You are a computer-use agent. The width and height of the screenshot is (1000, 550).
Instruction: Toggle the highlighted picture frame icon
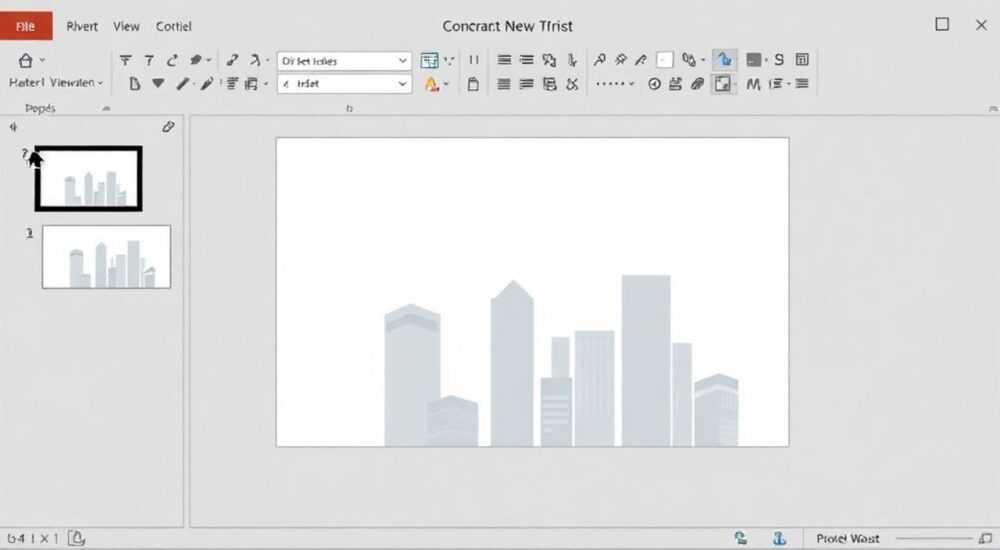point(722,84)
